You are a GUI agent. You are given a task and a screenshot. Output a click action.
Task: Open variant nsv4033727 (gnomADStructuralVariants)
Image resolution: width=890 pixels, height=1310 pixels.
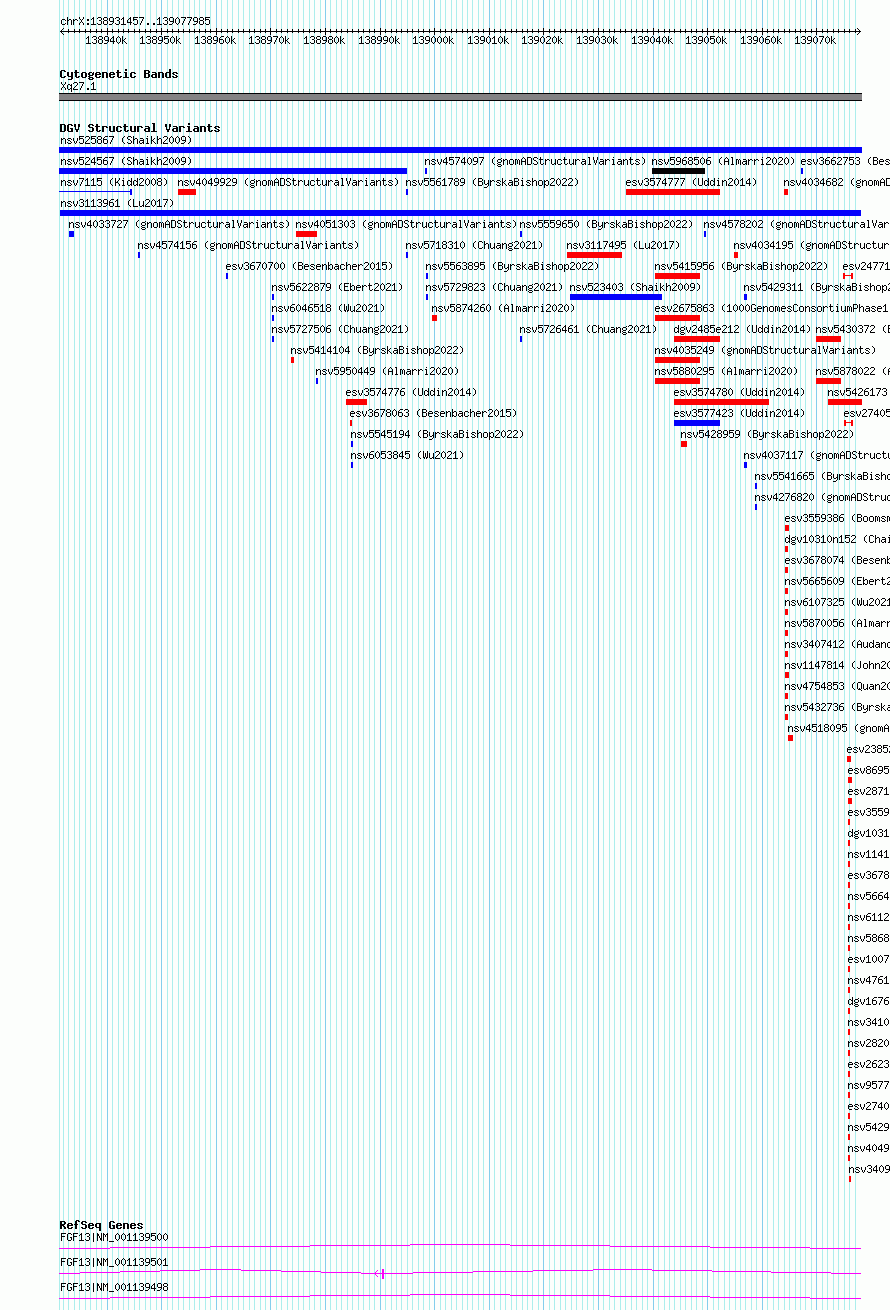(x=180, y=224)
